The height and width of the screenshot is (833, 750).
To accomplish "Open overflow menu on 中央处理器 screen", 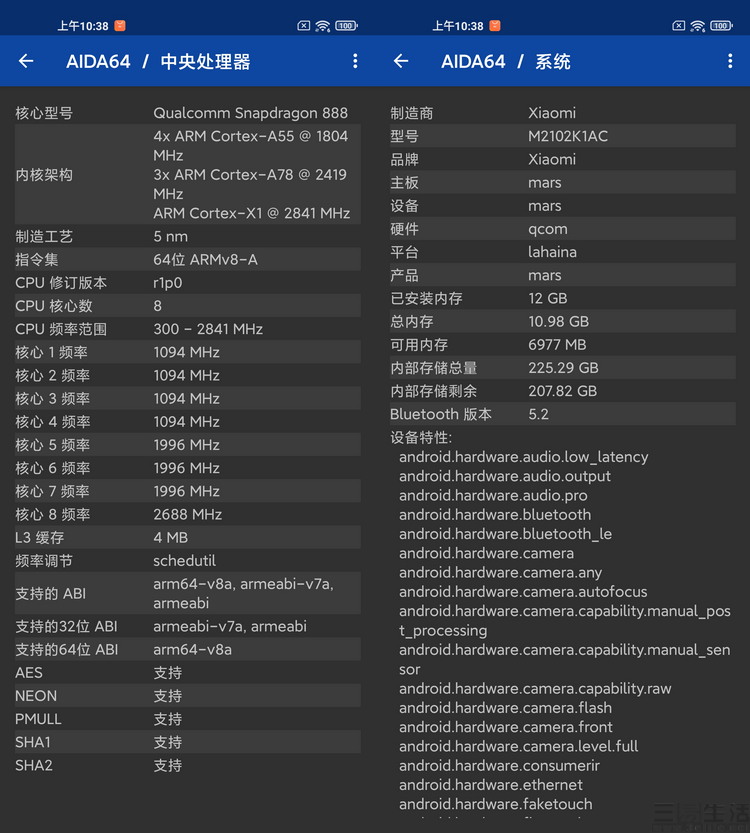I will coord(355,61).
